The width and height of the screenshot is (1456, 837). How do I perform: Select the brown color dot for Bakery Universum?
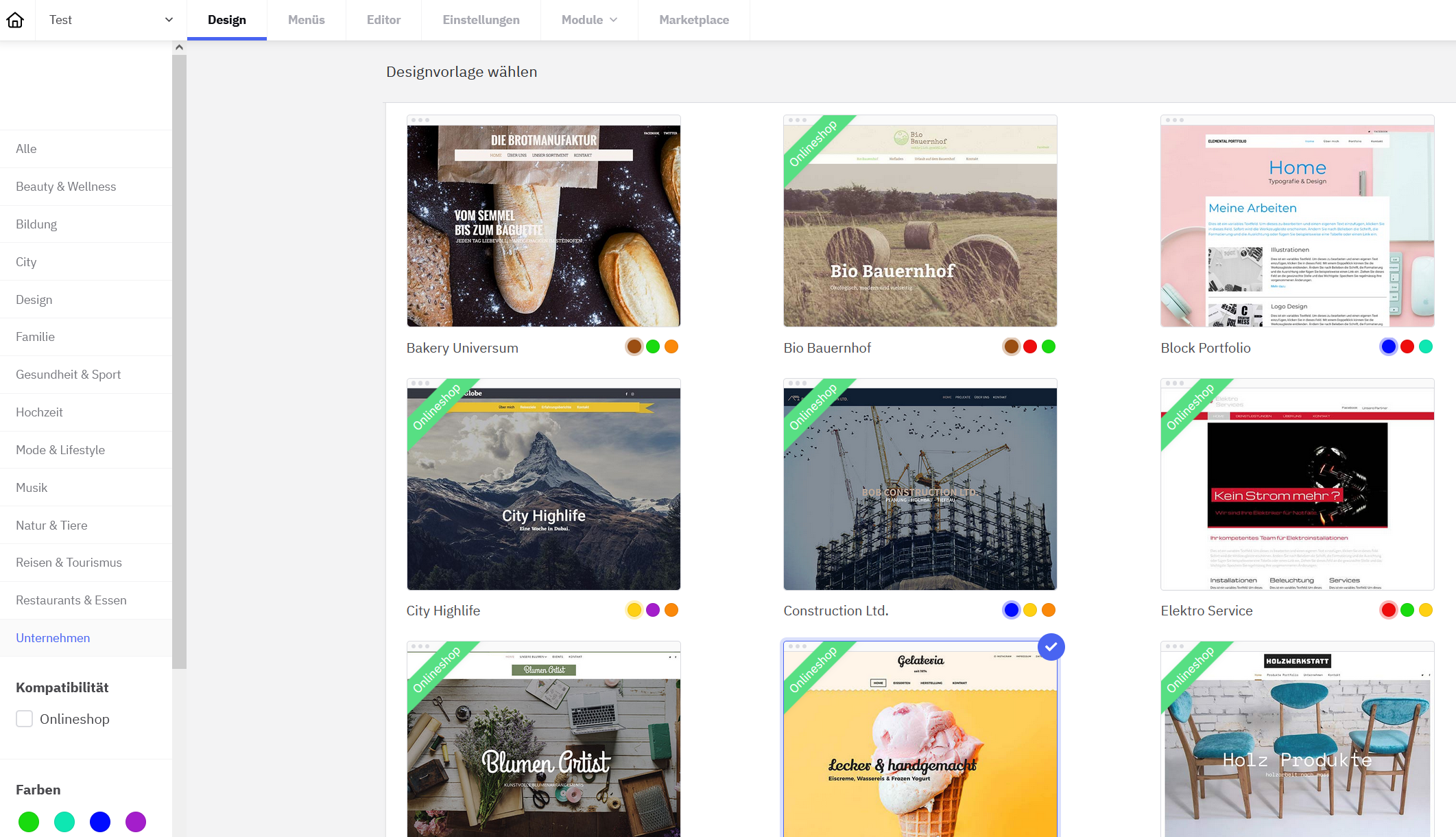[x=633, y=346]
